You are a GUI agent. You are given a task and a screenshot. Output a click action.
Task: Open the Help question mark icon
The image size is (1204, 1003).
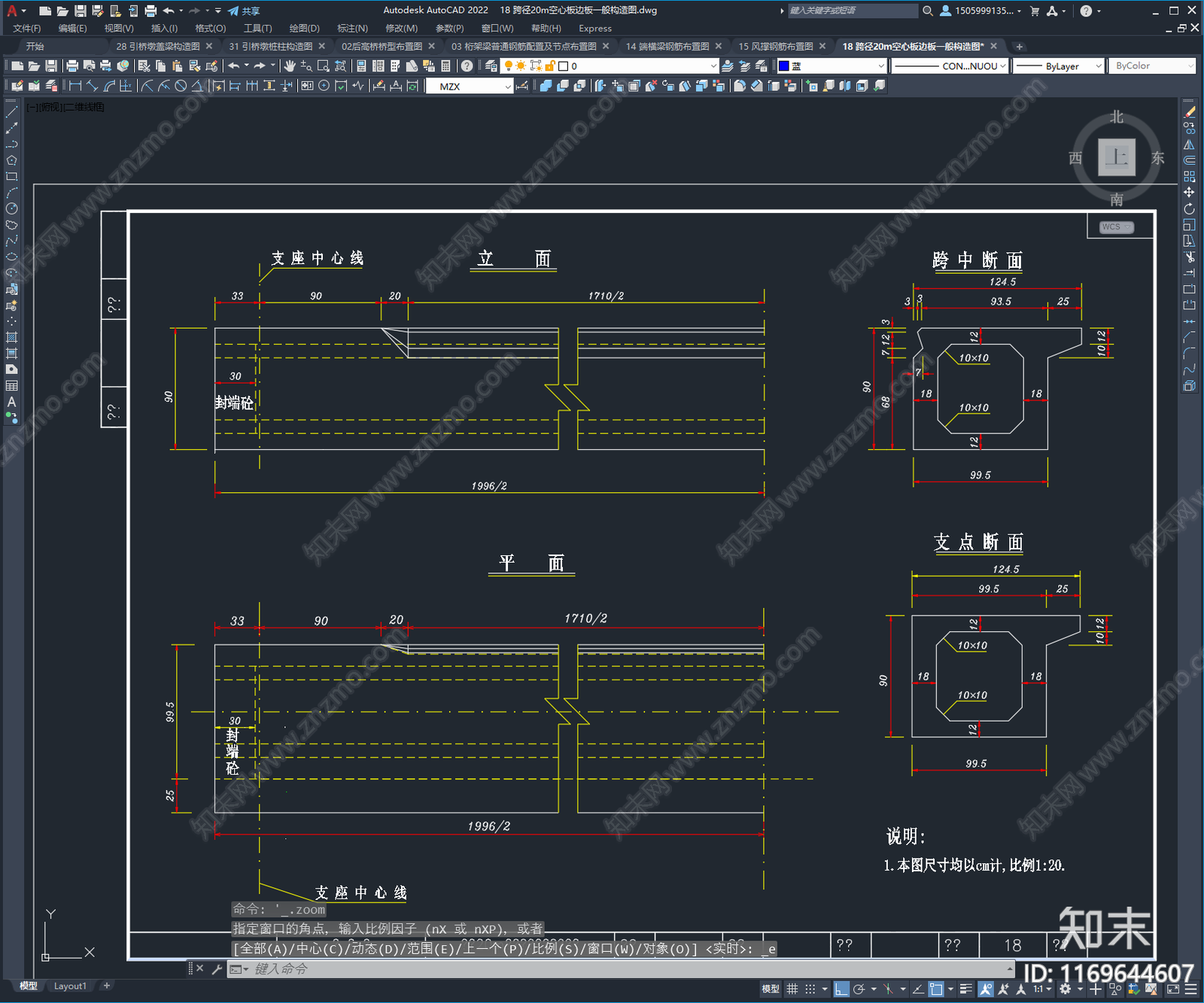(467, 66)
